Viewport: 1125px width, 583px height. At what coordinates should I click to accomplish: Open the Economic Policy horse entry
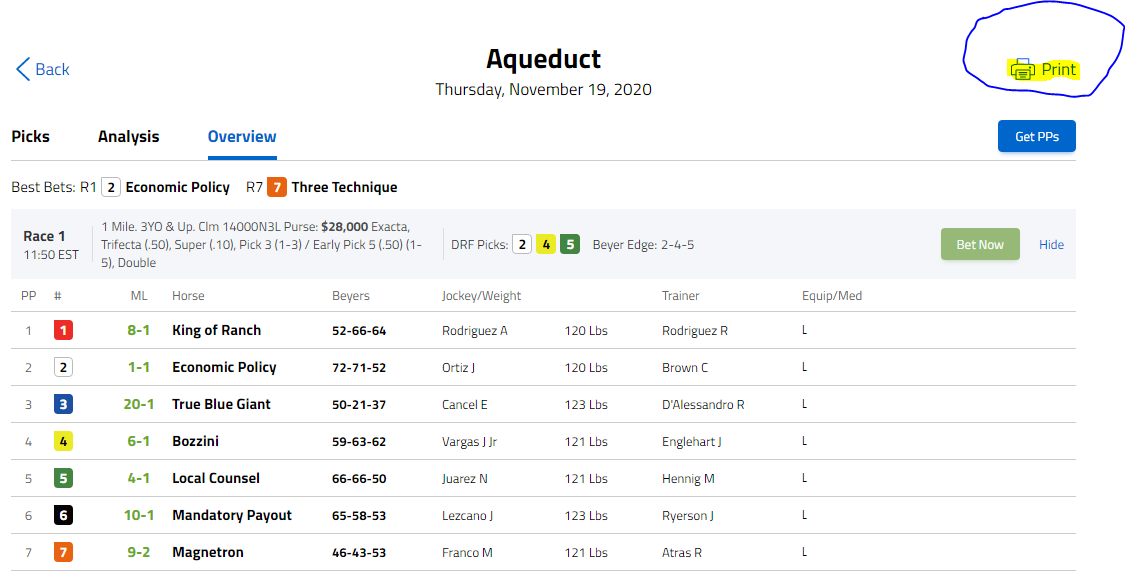click(224, 367)
